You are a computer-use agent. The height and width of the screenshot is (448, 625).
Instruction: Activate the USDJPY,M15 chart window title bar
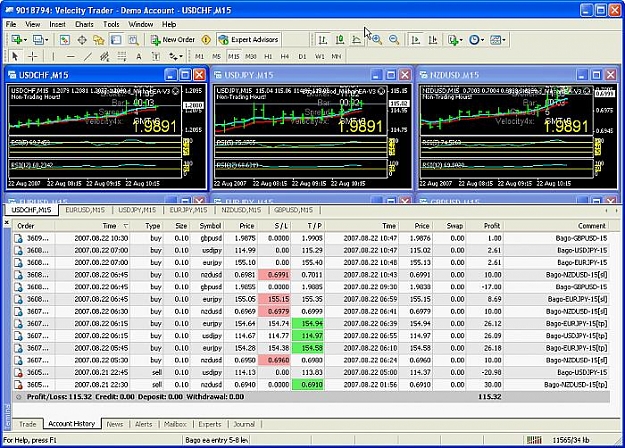[312, 75]
